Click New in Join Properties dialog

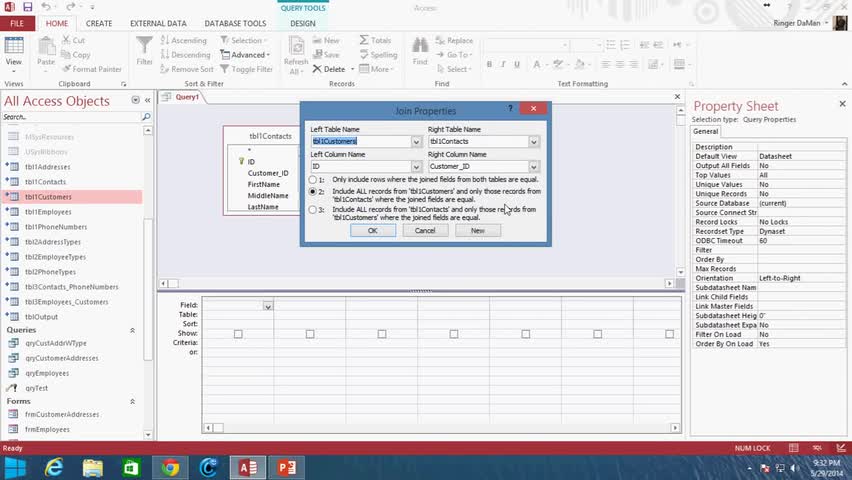pos(478,230)
